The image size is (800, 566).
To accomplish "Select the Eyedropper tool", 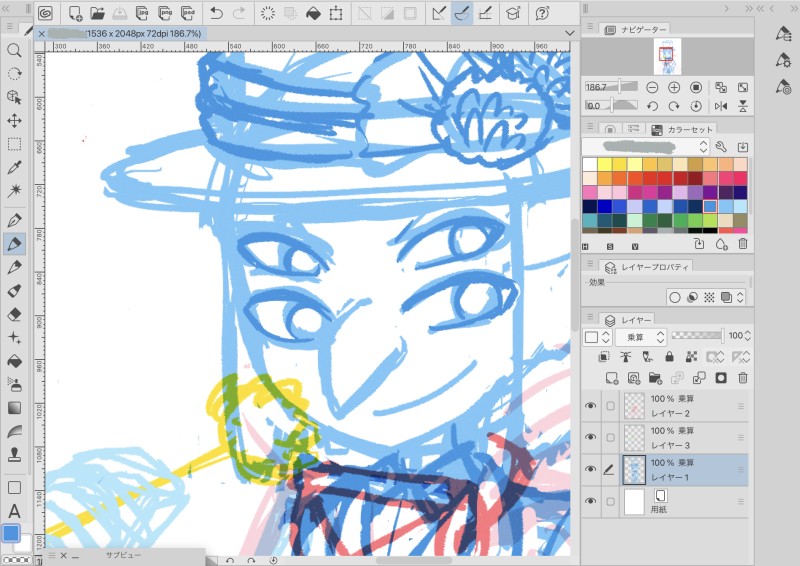I will pos(14,168).
